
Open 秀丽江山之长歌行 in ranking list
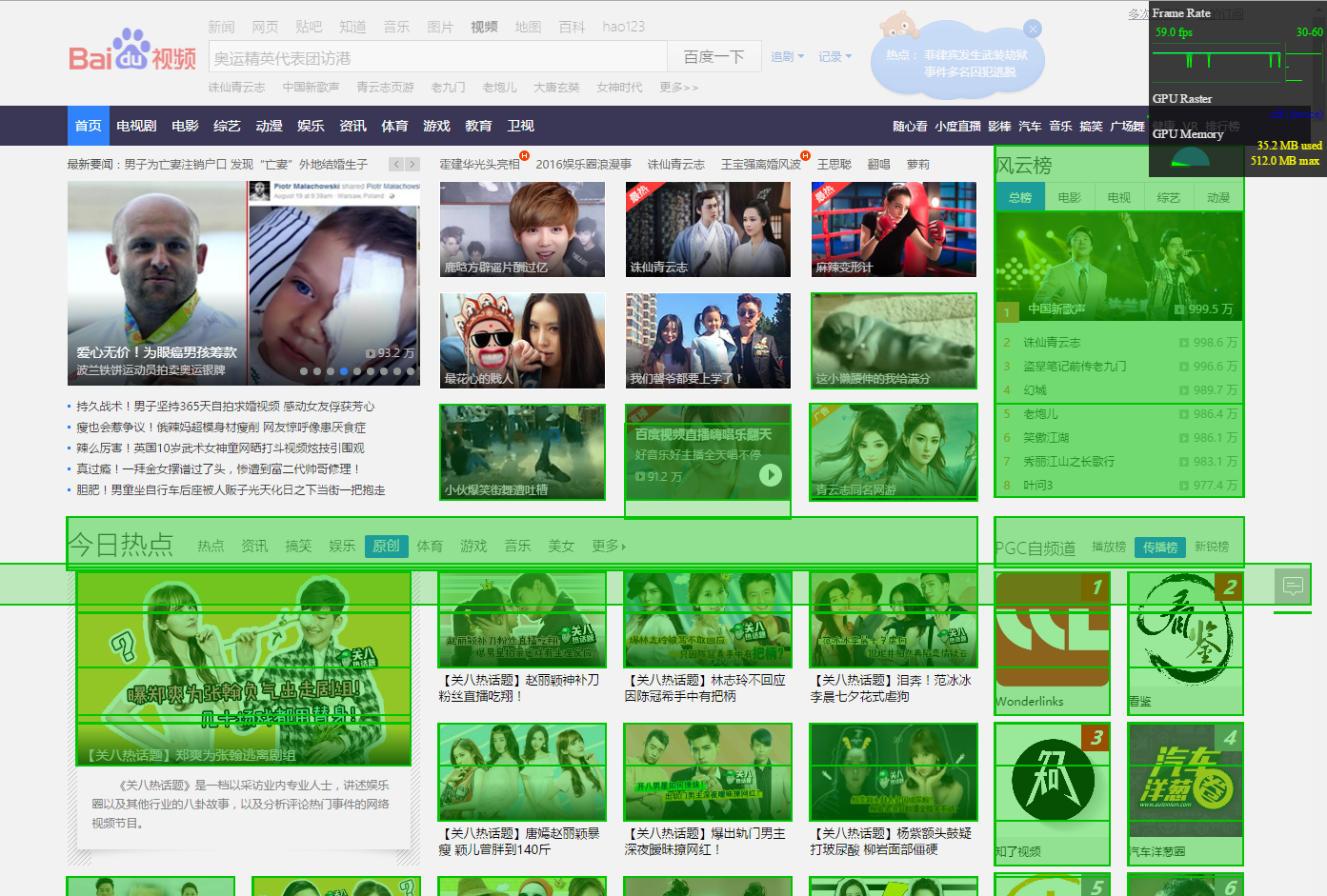click(1069, 462)
